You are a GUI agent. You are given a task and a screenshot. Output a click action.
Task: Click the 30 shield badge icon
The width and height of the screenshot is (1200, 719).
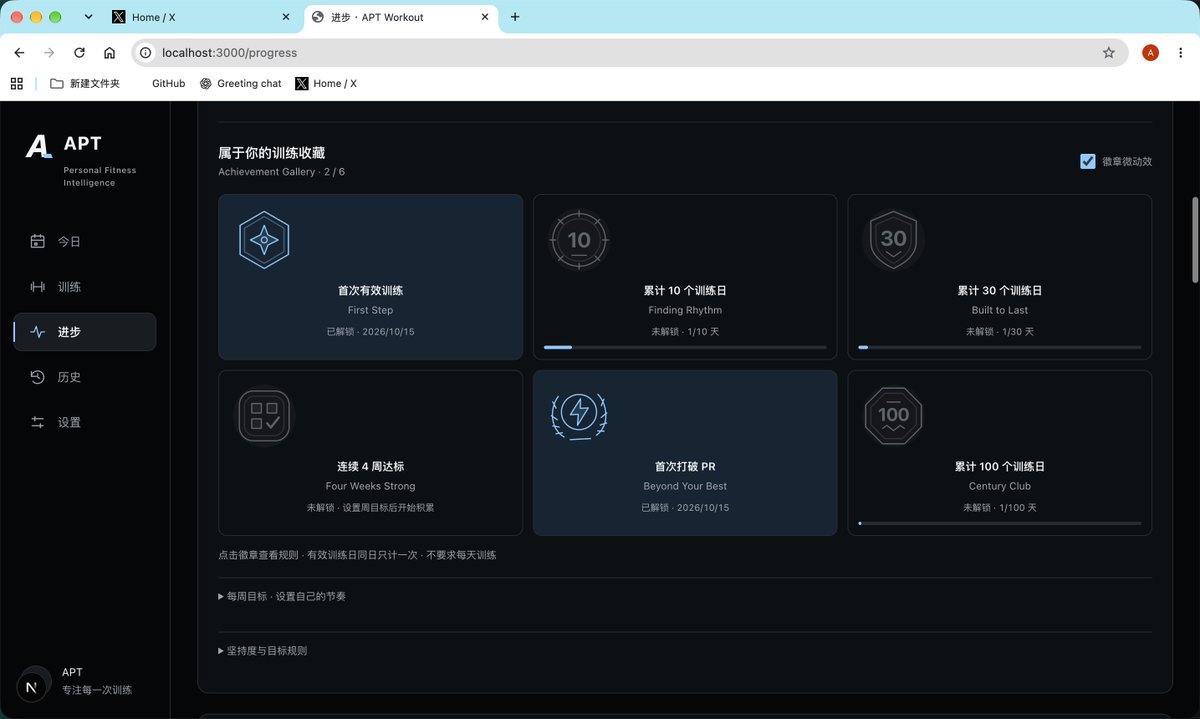tap(893, 240)
